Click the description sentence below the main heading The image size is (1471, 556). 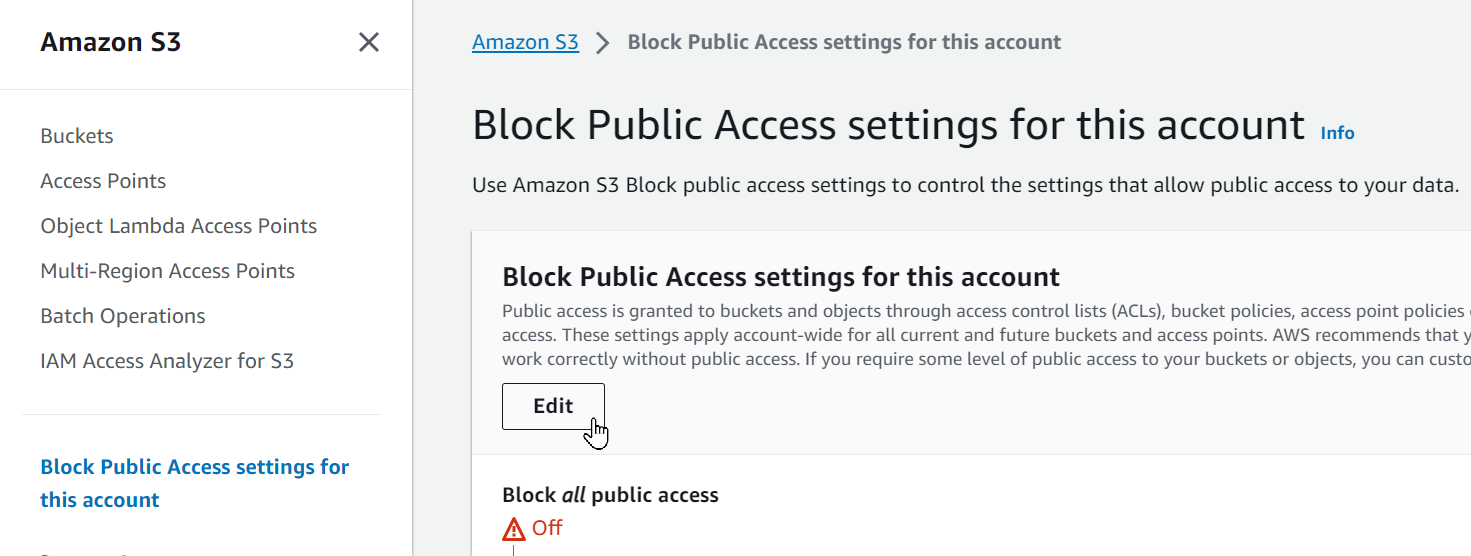tap(966, 185)
